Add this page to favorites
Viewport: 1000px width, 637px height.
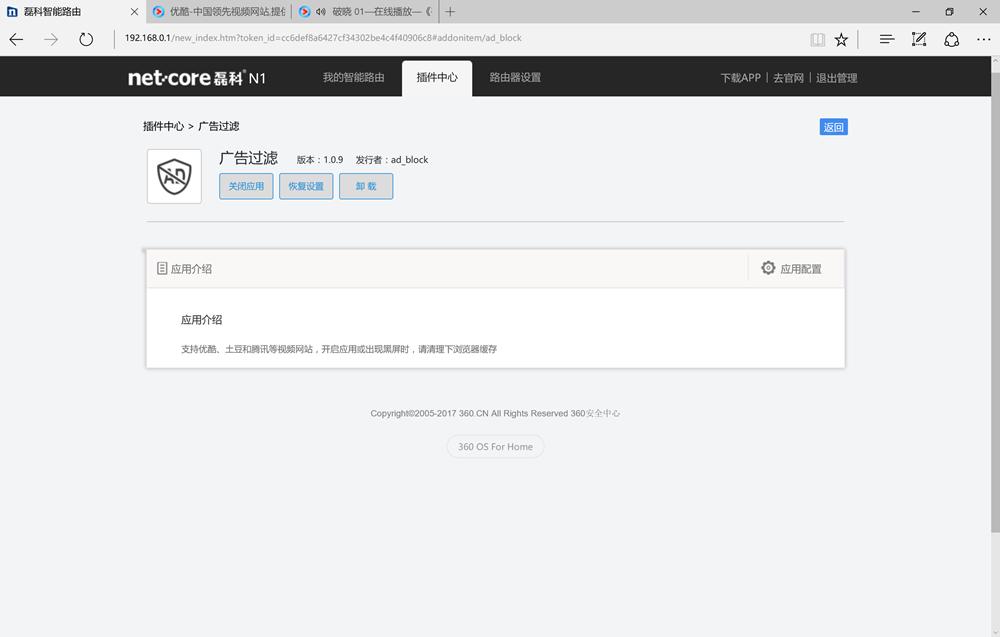[x=842, y=39]
